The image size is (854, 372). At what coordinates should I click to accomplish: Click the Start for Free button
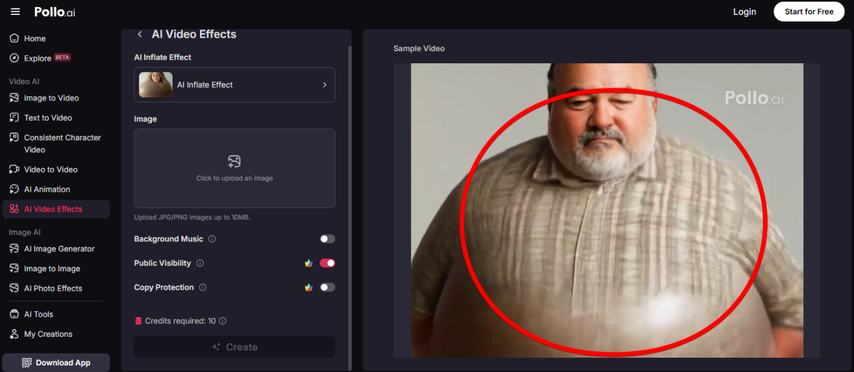pyautogui.click(x=809, y=11)
